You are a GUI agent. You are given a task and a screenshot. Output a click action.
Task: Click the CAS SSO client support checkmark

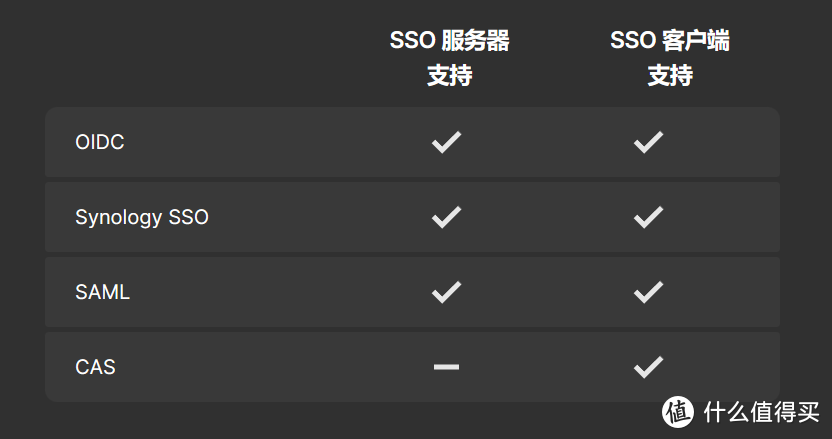(x=648, y=367)
